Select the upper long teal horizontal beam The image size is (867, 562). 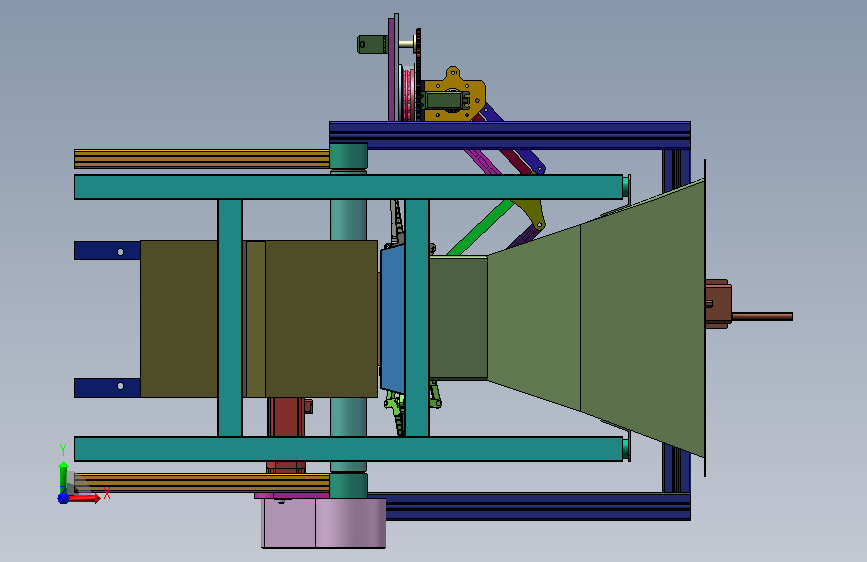[x=349, y=187]
